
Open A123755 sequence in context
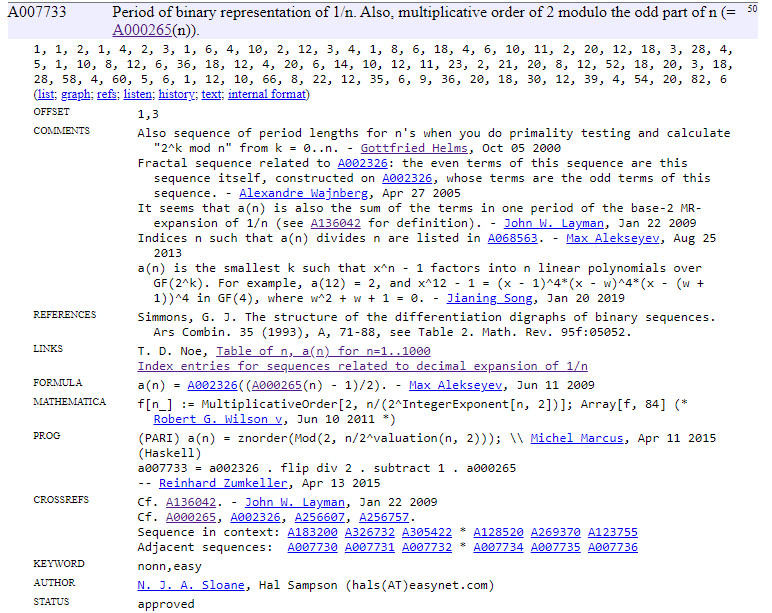pyautogui.click(x=612, y=532)
